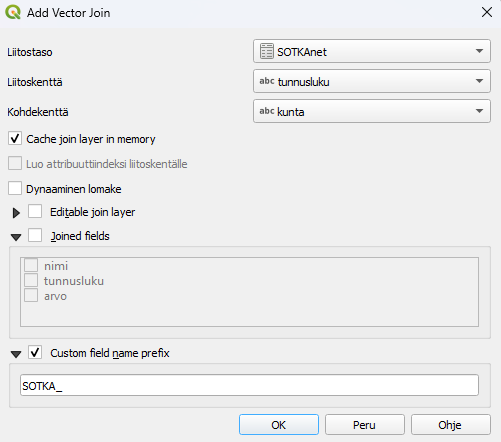501x442 pixels.
Task: Enable the Dynaaminen lomake checkbox
Action: coord(15,188)
